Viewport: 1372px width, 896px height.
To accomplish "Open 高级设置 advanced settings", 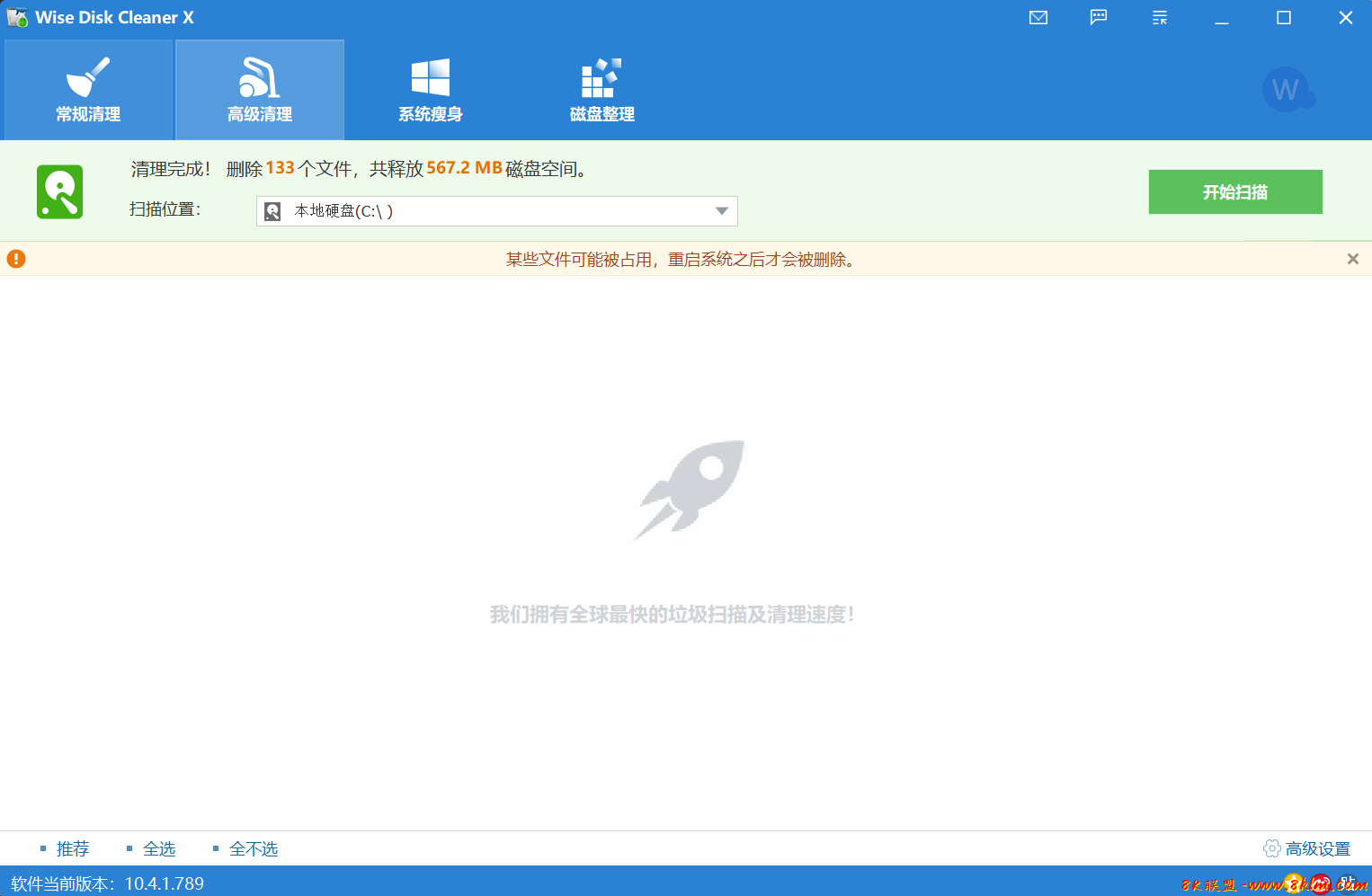I will click(x=1308, y=848).
